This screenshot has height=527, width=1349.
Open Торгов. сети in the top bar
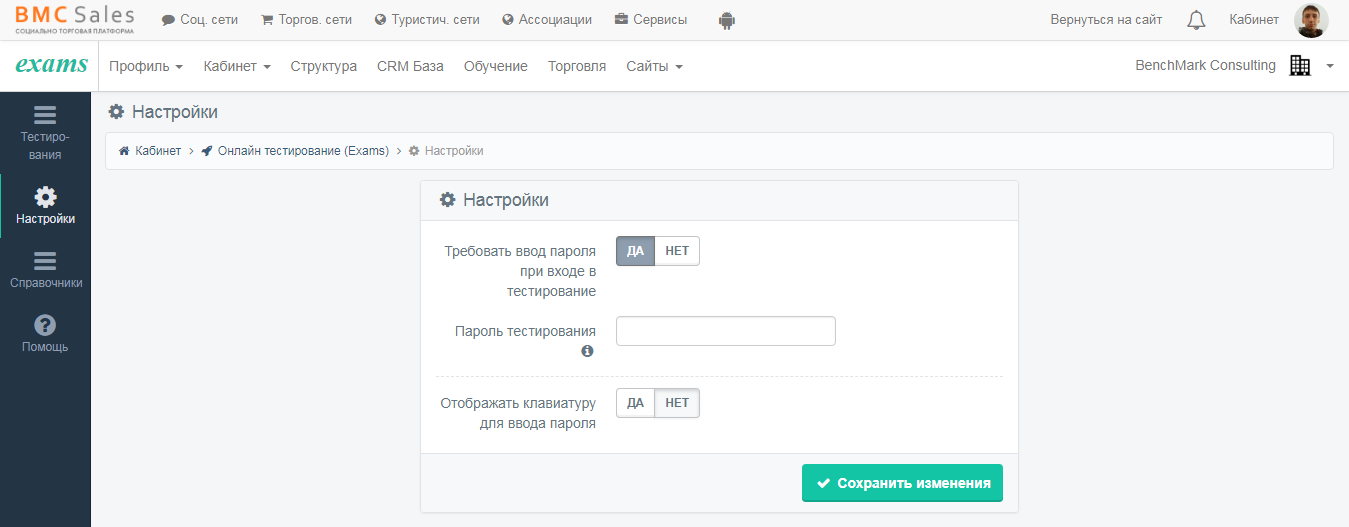[306, 20]
